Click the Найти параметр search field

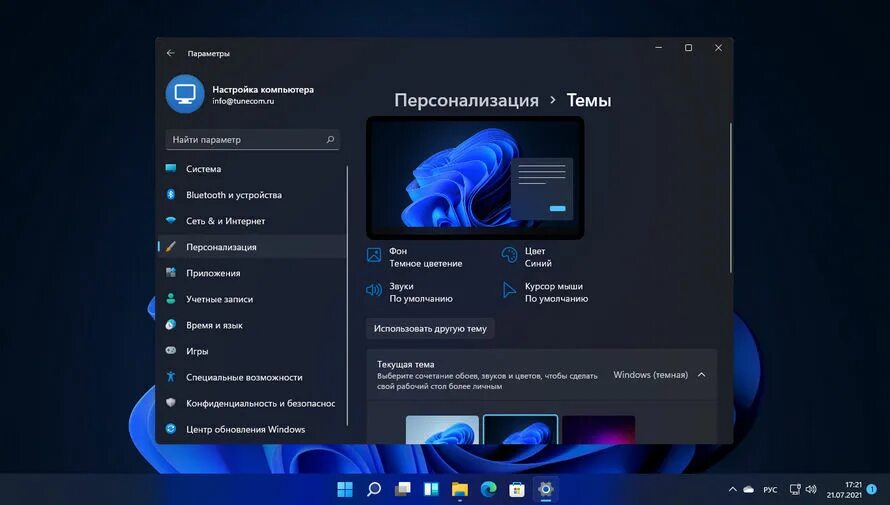tap(253, 140)
